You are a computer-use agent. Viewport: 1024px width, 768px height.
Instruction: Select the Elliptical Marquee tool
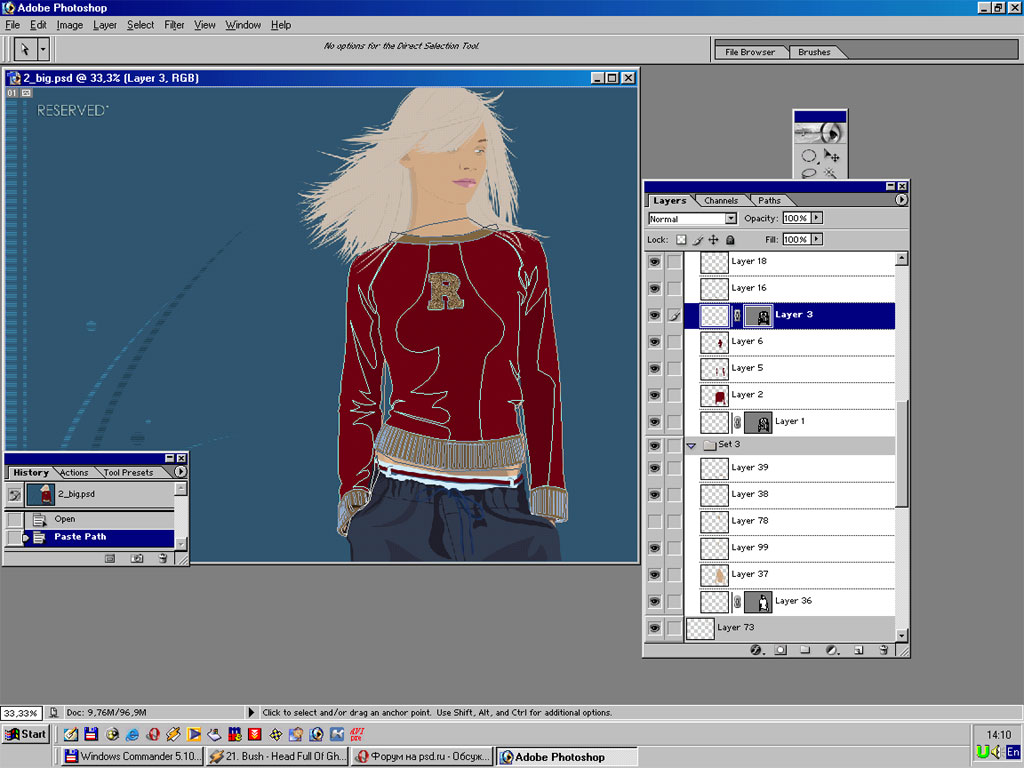pyautogui.click(x=808, y=155)
